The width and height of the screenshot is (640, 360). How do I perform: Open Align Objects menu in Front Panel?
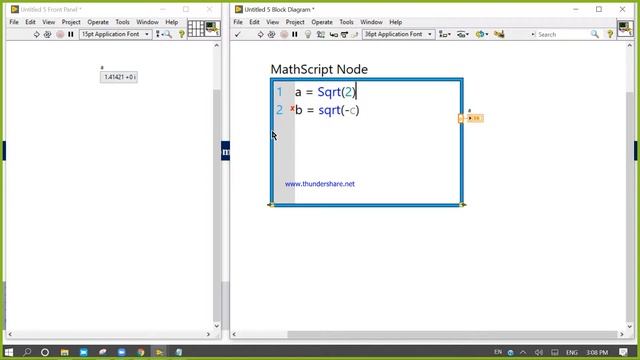[x=158, y=35]
